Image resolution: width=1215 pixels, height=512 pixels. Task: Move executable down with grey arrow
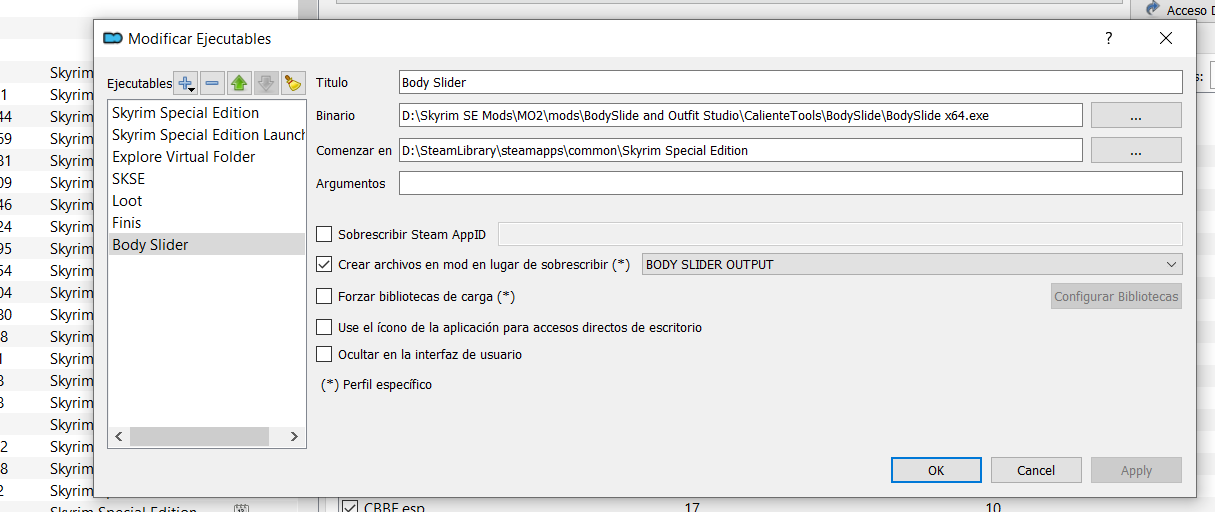[265, 83]
